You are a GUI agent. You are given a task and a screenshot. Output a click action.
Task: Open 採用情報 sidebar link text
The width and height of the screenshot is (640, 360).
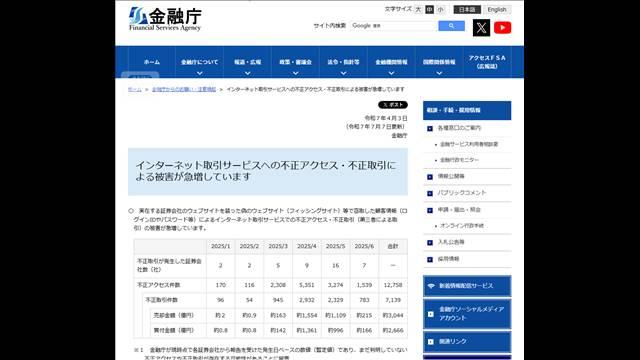(448, 259)
